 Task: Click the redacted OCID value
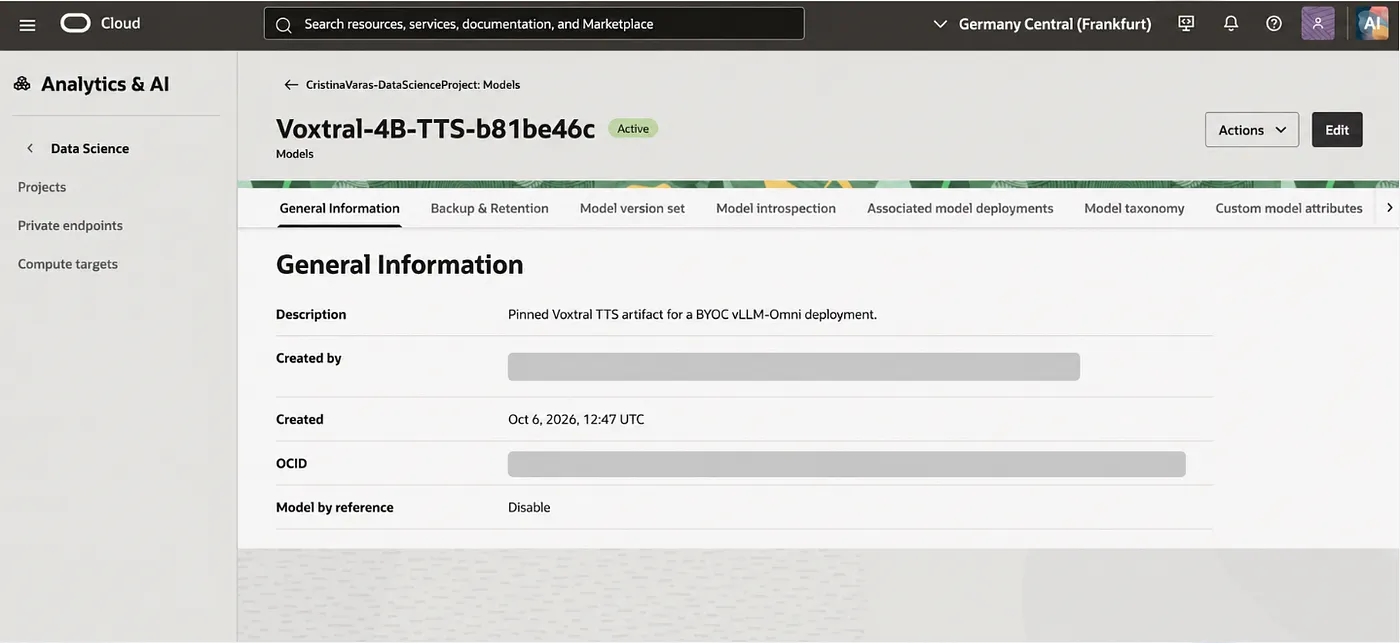847,464
